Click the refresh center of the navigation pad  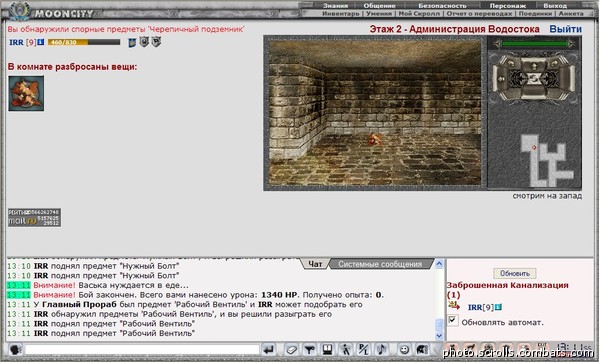tap(534, 78)
